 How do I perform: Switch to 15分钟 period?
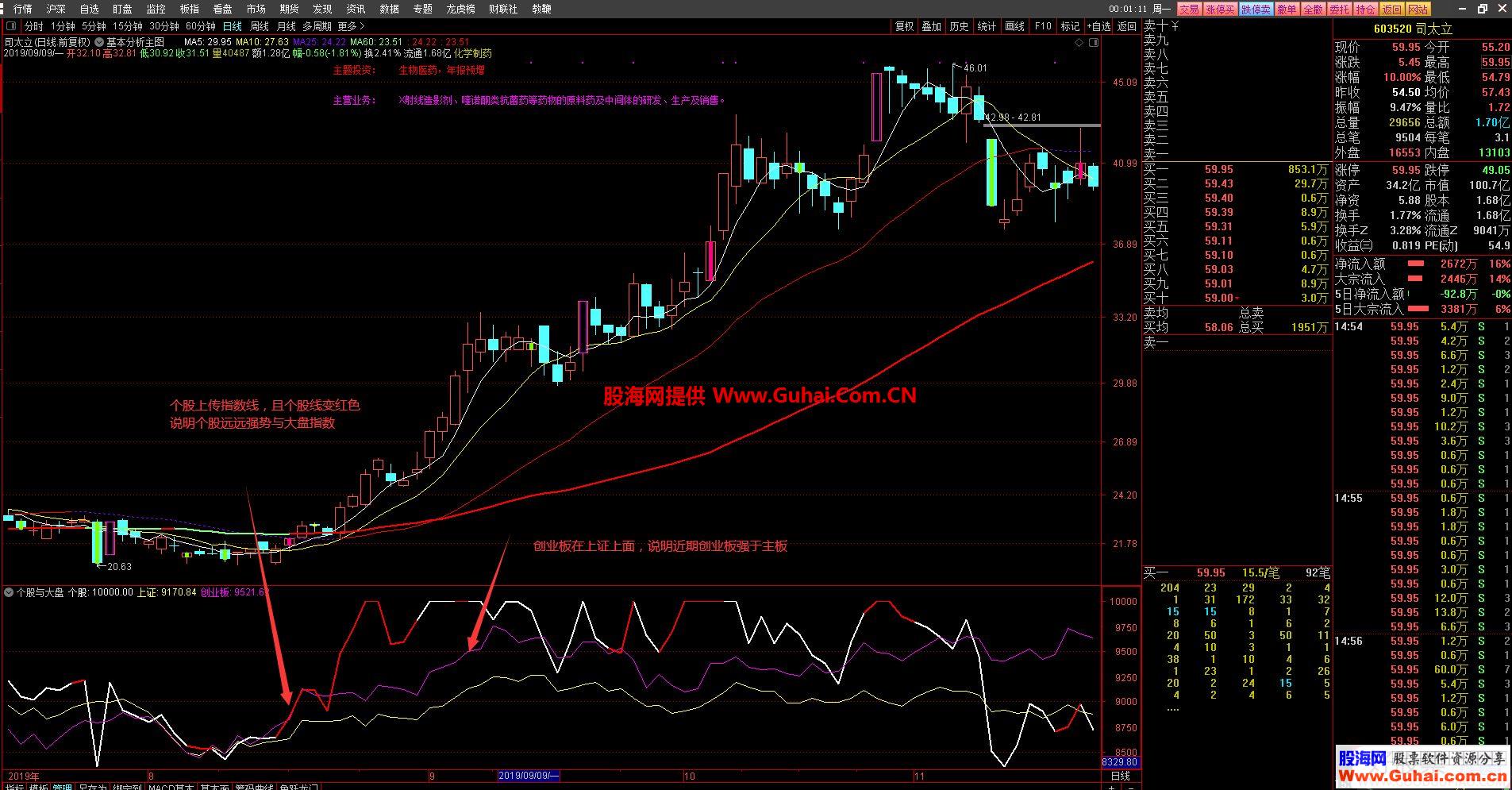[x=128, y=26]
